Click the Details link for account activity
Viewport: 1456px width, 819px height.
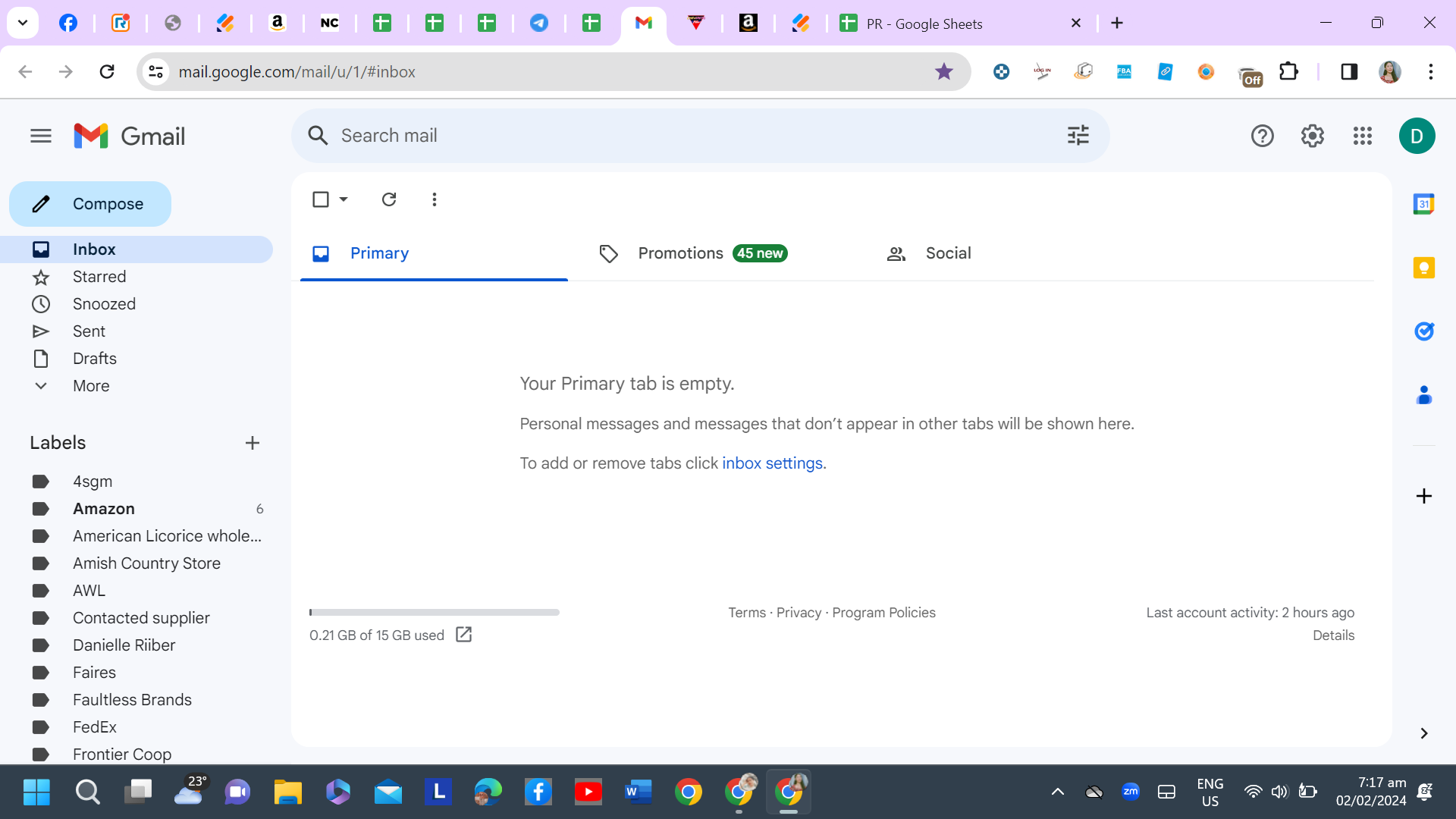point(1333,635)
